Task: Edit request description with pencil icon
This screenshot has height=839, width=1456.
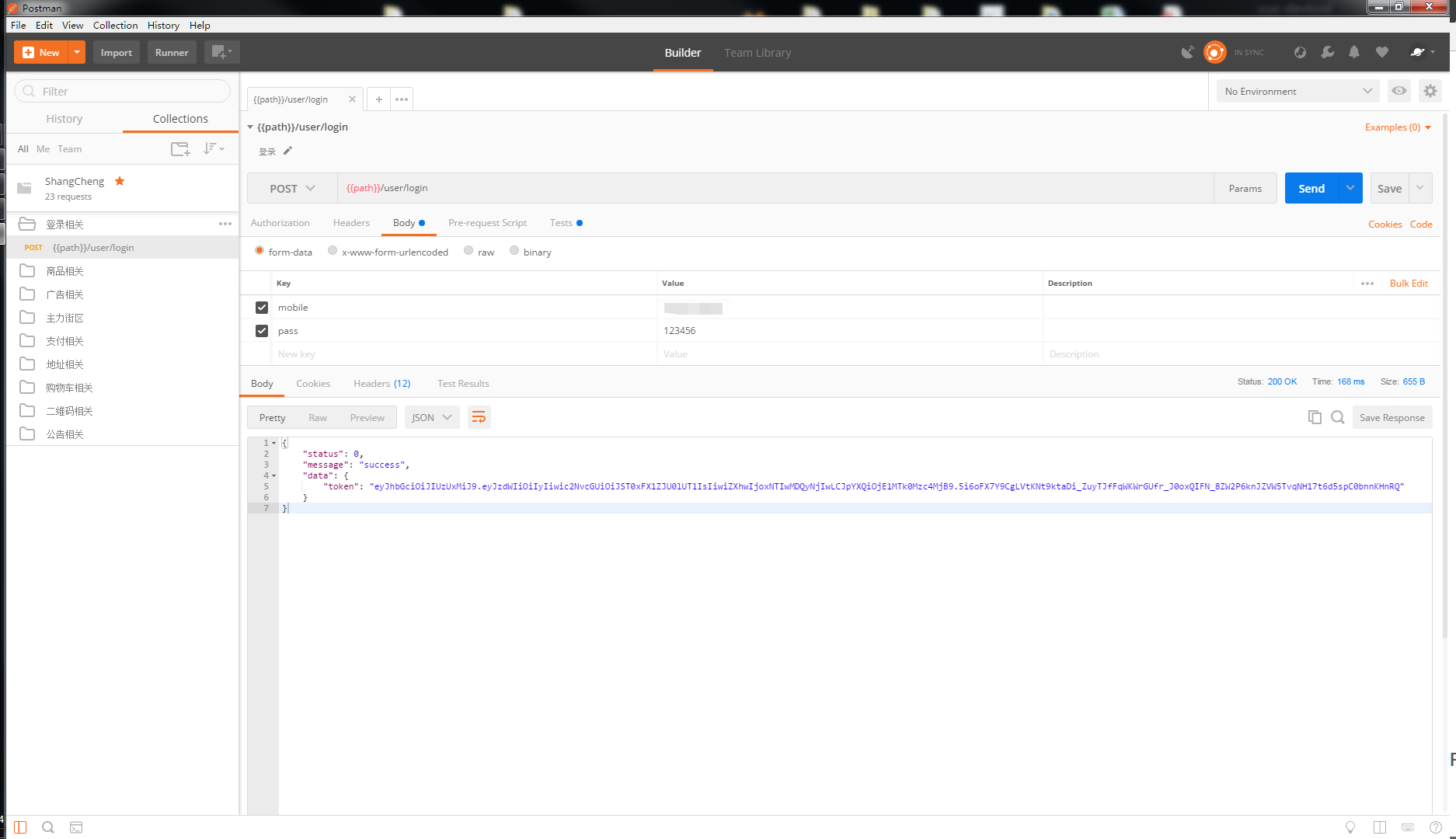Action: pyautogui.click(x=287, y=151)
